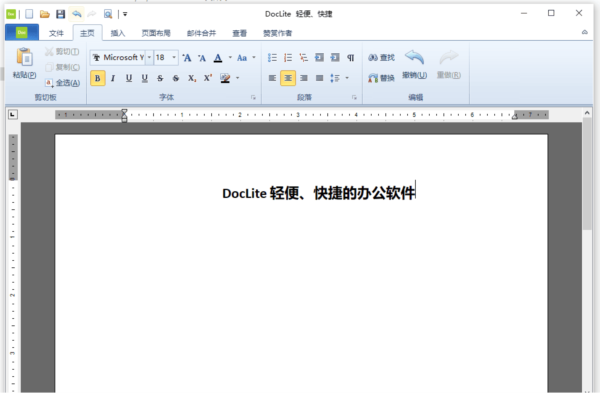The image size is (600, 393).
Task: Toggle double underline formatting
Action: [145, 78]
